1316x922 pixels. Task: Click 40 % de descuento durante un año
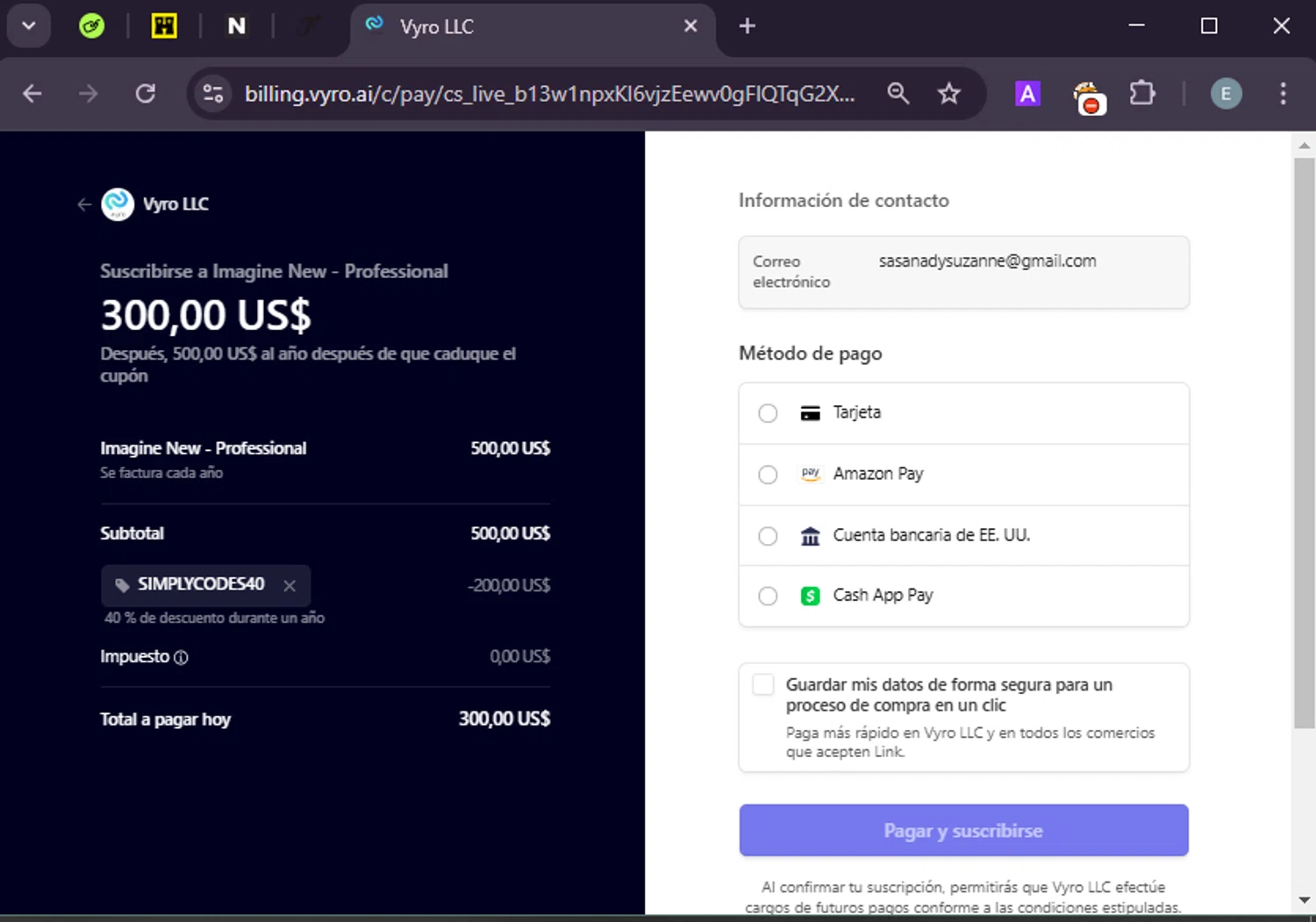[x=215, y=618]
